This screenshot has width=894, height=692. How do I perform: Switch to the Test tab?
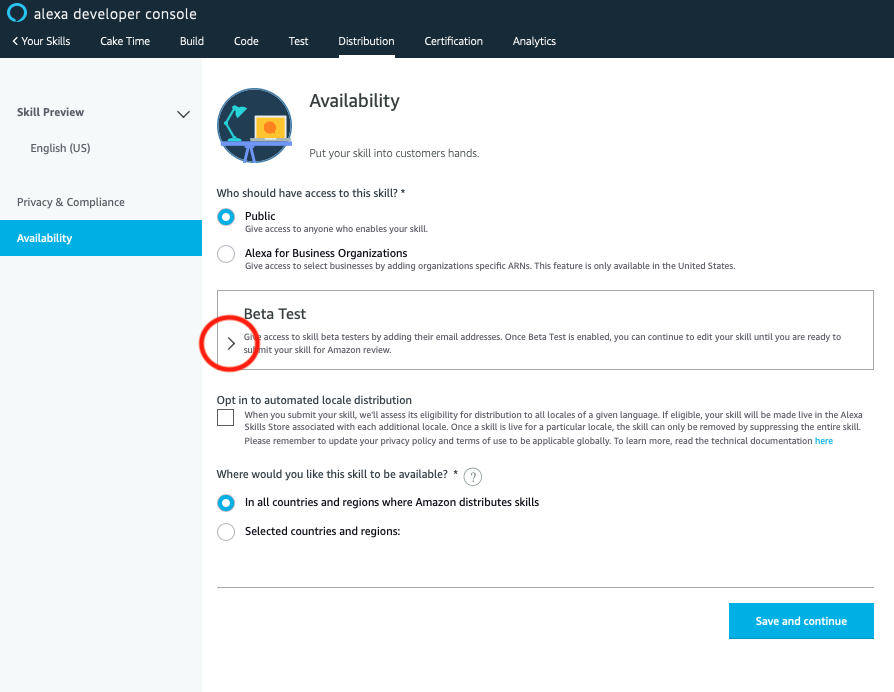point(297,41)
